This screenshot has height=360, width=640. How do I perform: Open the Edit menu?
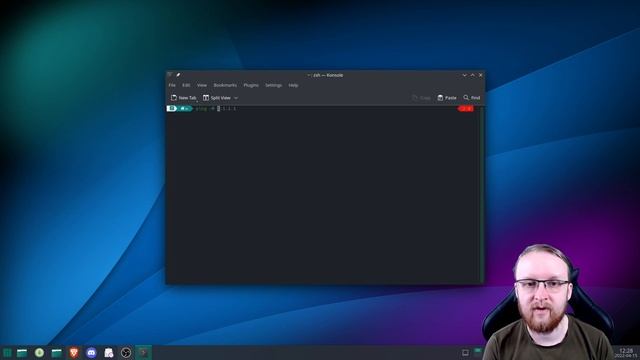pyautogui.click(x=186, y=85)
